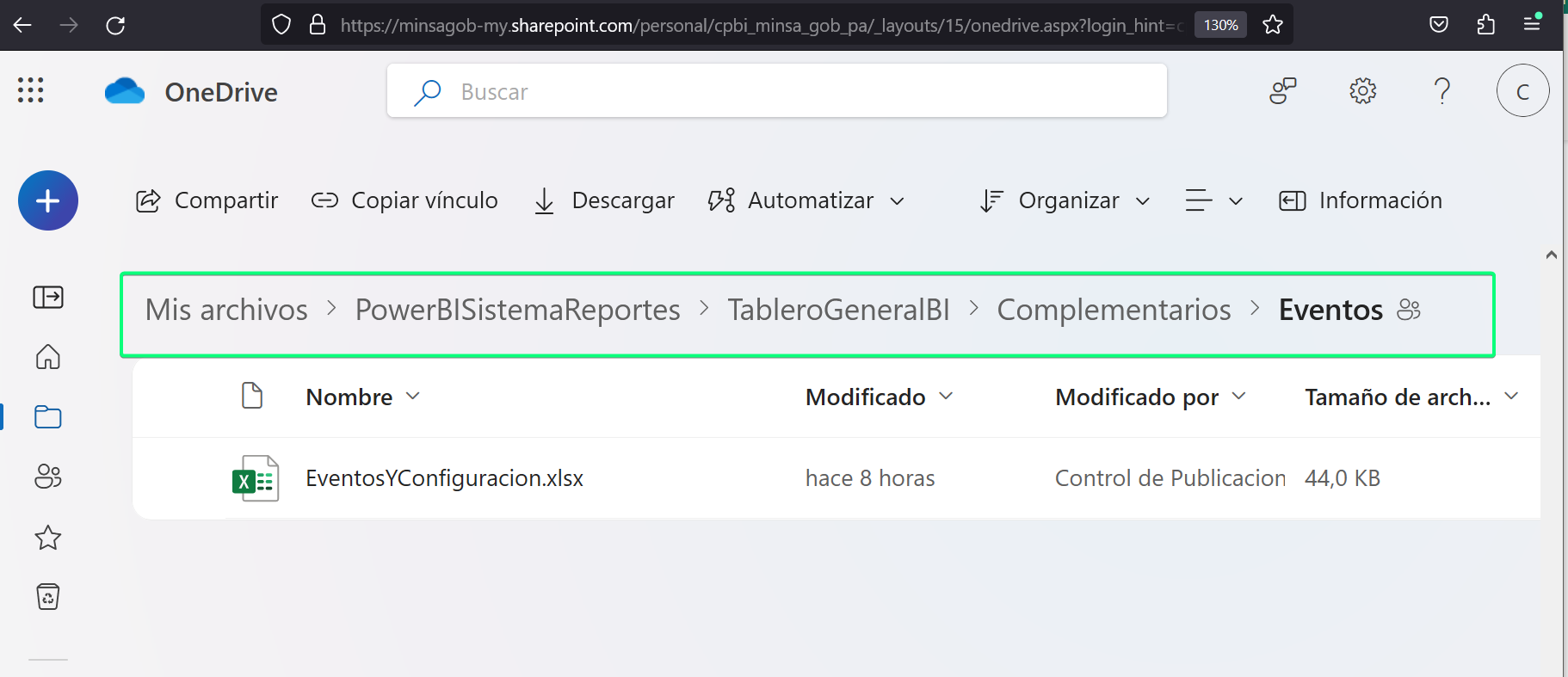1568x677 pixels.
Task: Open the view options list dropdown
Action: 1214,200
